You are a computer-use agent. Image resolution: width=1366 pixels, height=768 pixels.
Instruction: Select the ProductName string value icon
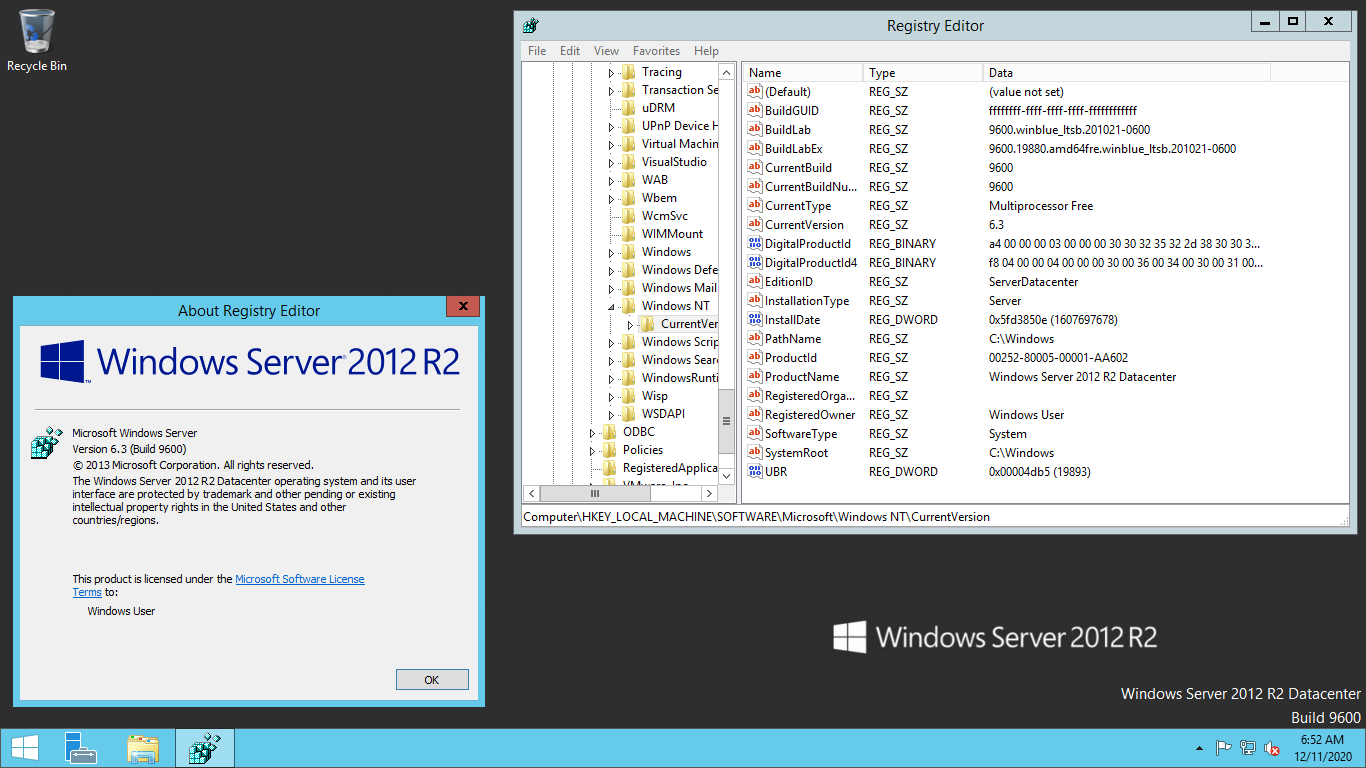tap(755, 376)
